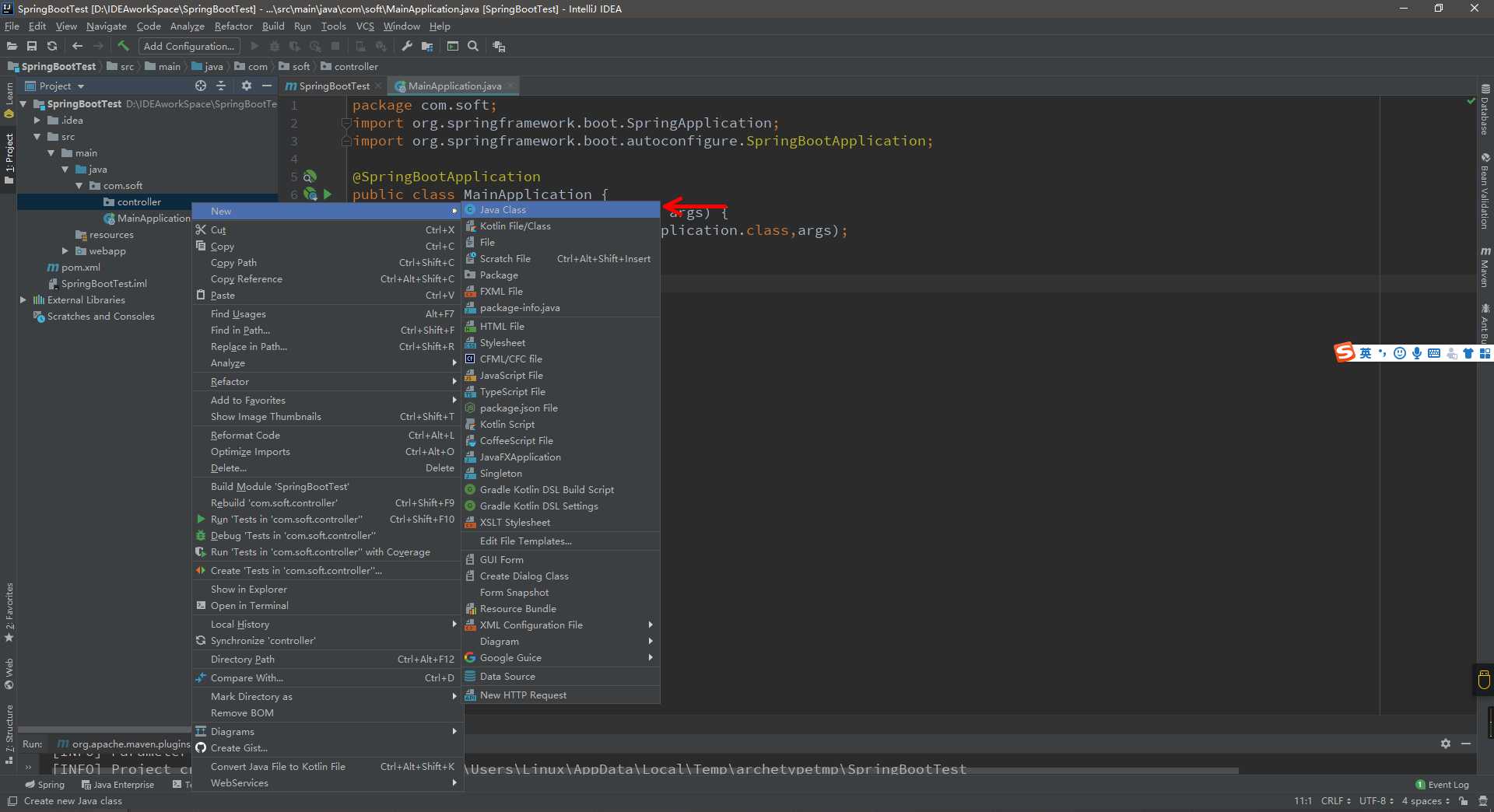Click the java breadcrumb
Image resolution: width=1494 pixels, height=812 pixels.
coord(208,66)
